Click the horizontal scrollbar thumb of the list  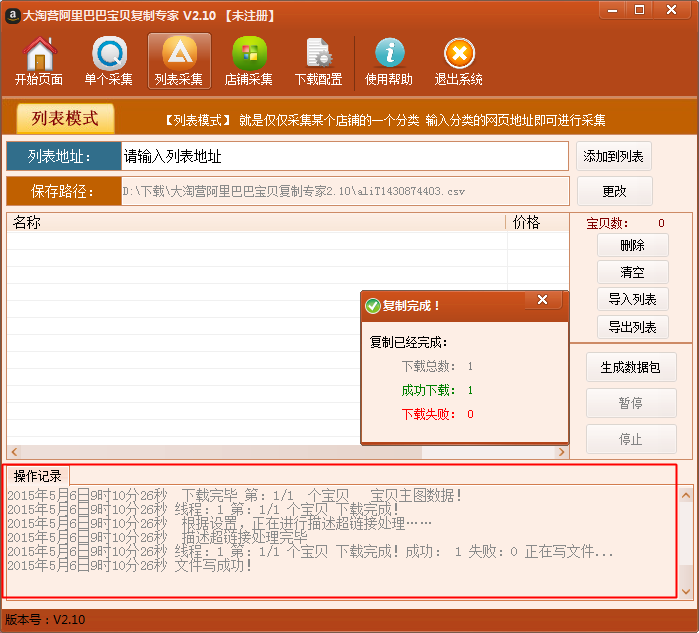click(221, 452)
